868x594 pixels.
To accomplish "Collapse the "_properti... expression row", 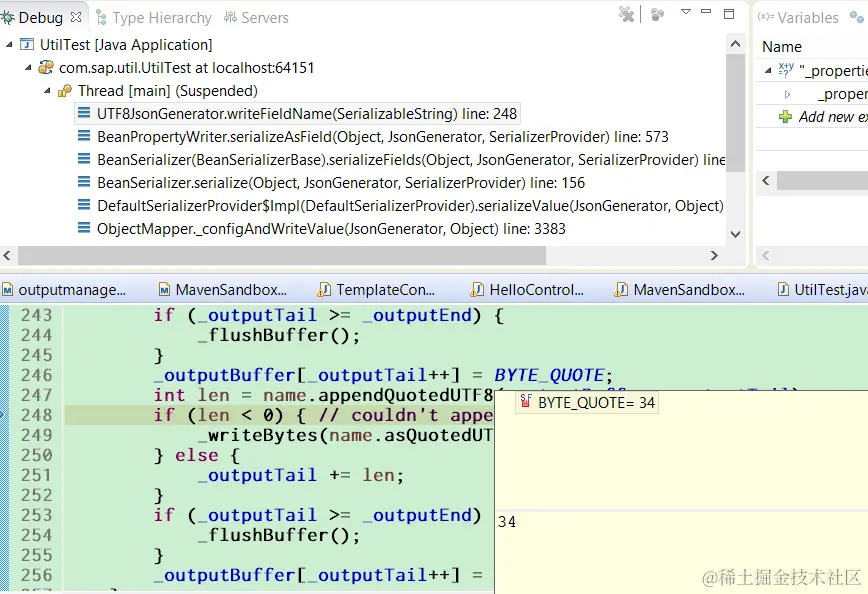I will point(768,70).
